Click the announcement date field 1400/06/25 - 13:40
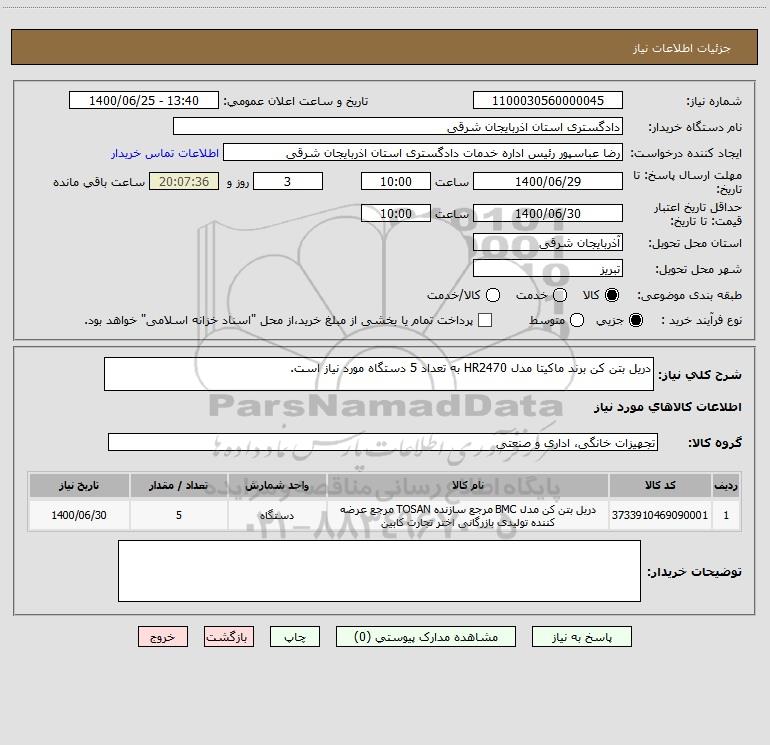This screenshot has width=770, height=745. click(144, 101)
